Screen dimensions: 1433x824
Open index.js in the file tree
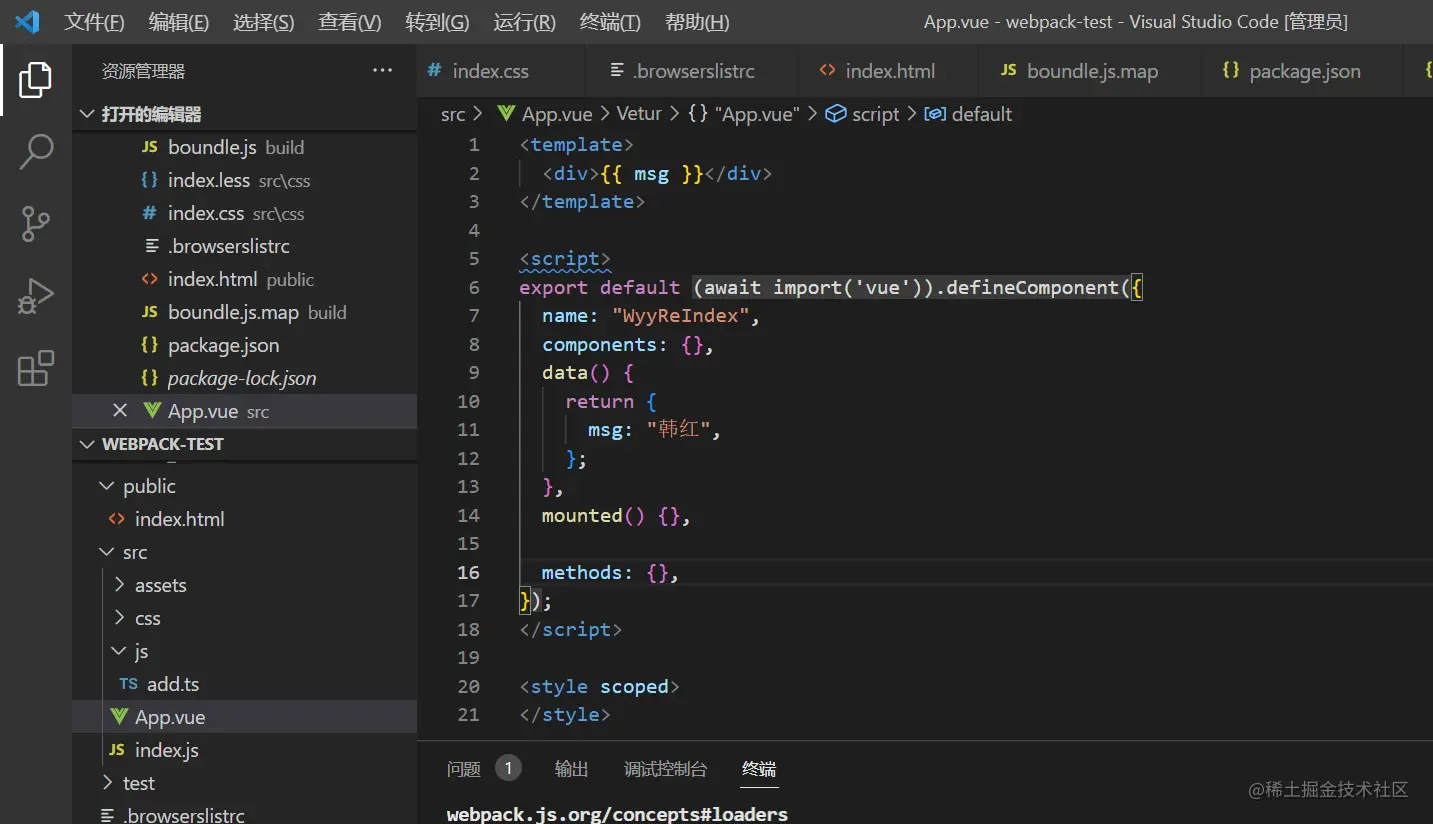pyautogui.click(x=167, y=750)
